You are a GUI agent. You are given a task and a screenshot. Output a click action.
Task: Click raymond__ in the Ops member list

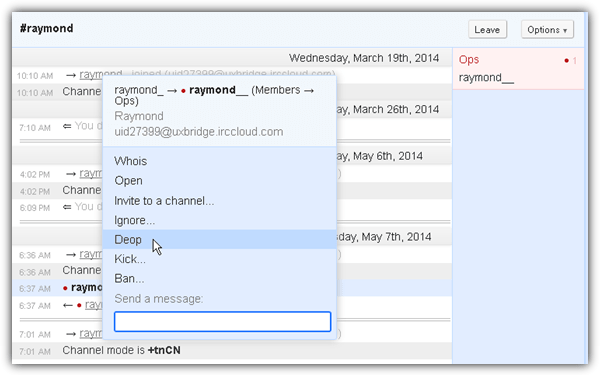click(486, 78)
